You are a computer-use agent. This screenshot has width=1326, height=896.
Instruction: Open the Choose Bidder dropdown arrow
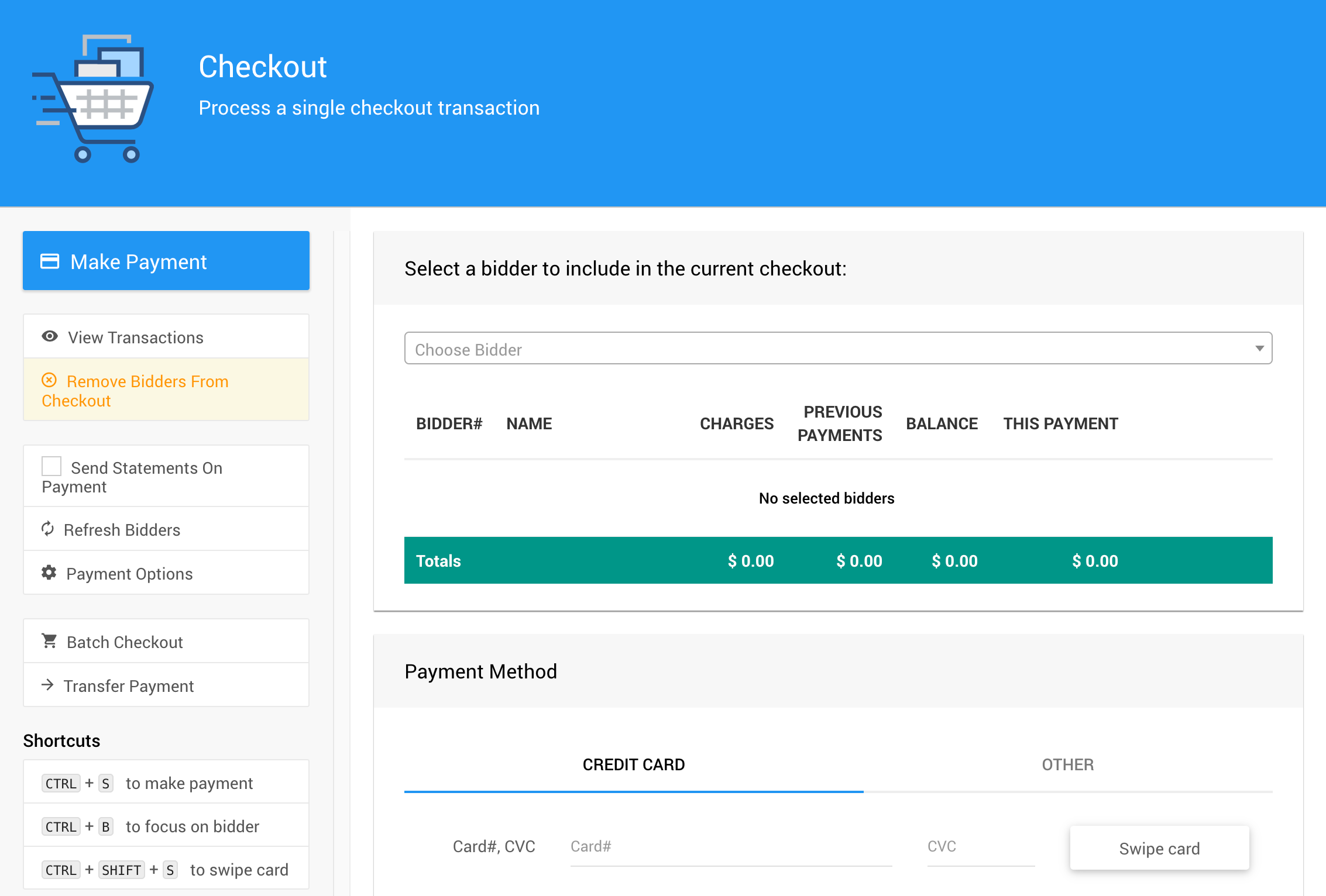pyautogui.click(x=1259, y=349)
